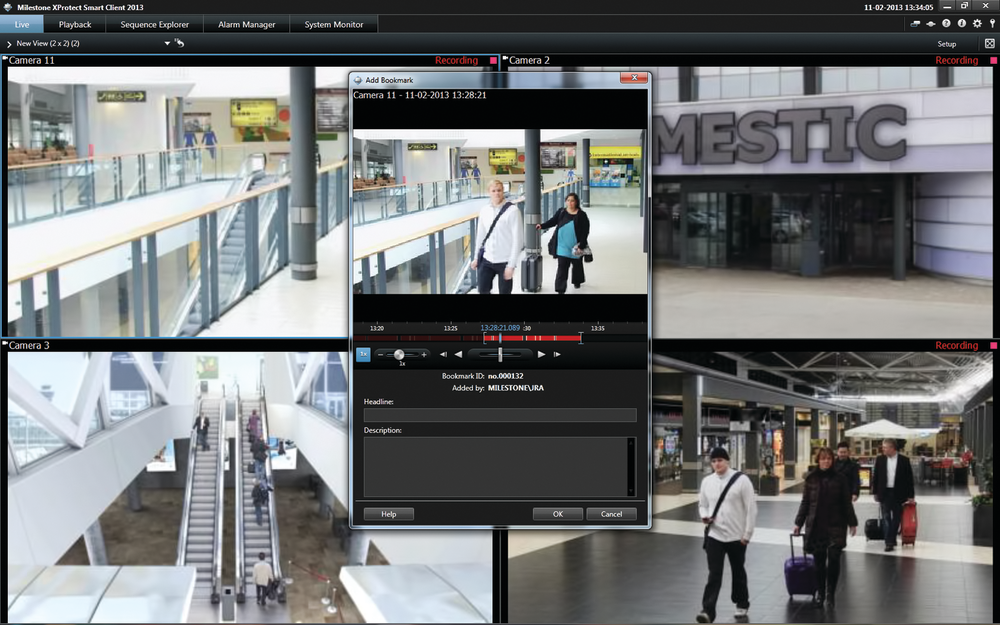Toggle full screen mode icon next to Setup

tap(989, 43)
